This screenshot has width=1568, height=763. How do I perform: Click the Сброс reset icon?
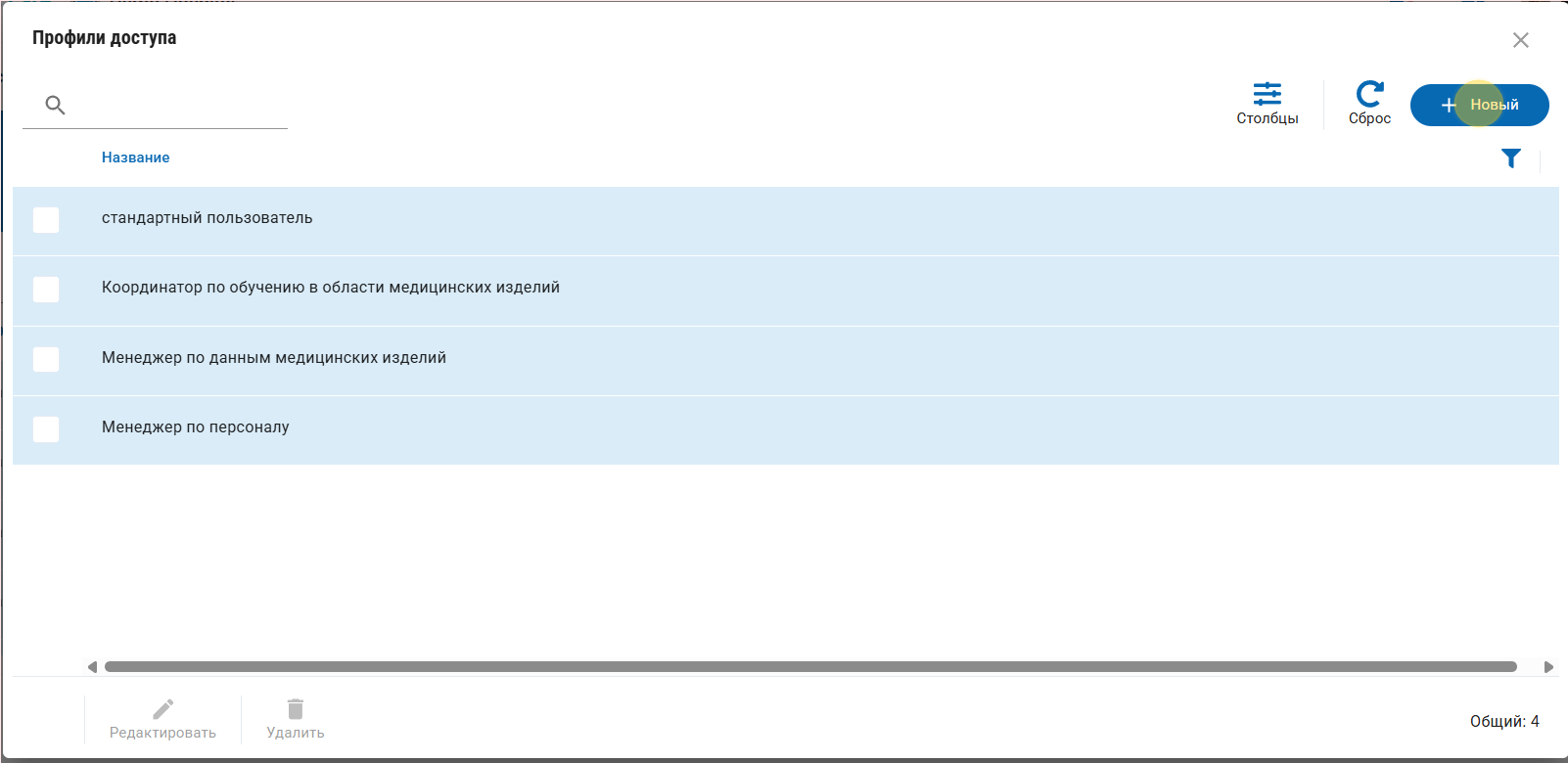(x=1369, y=95)
